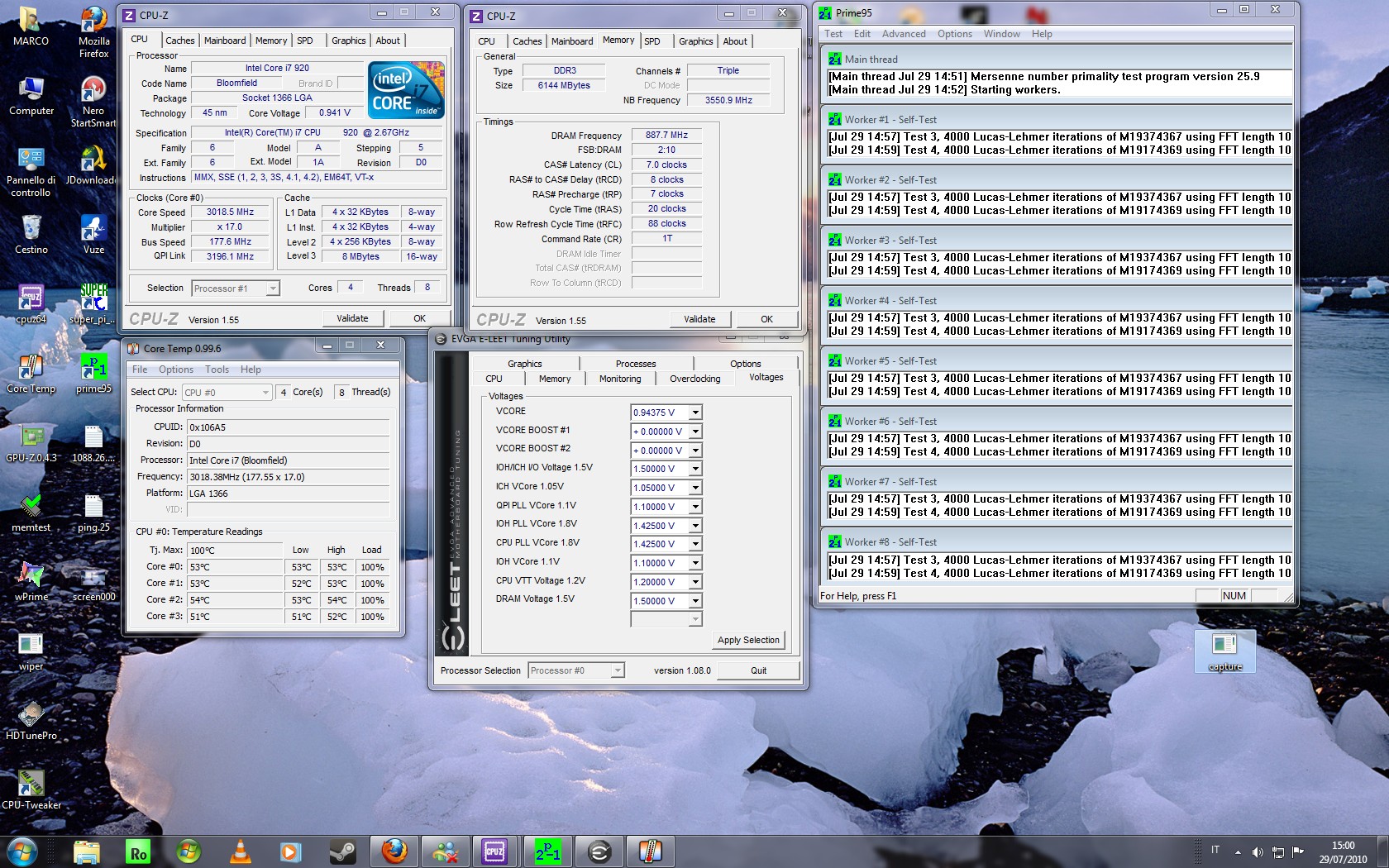The image size is (1389, 868).
Task: Expand IOH/ICH I/O Voltage 1.5V dropdown
Action: point(695,469)
